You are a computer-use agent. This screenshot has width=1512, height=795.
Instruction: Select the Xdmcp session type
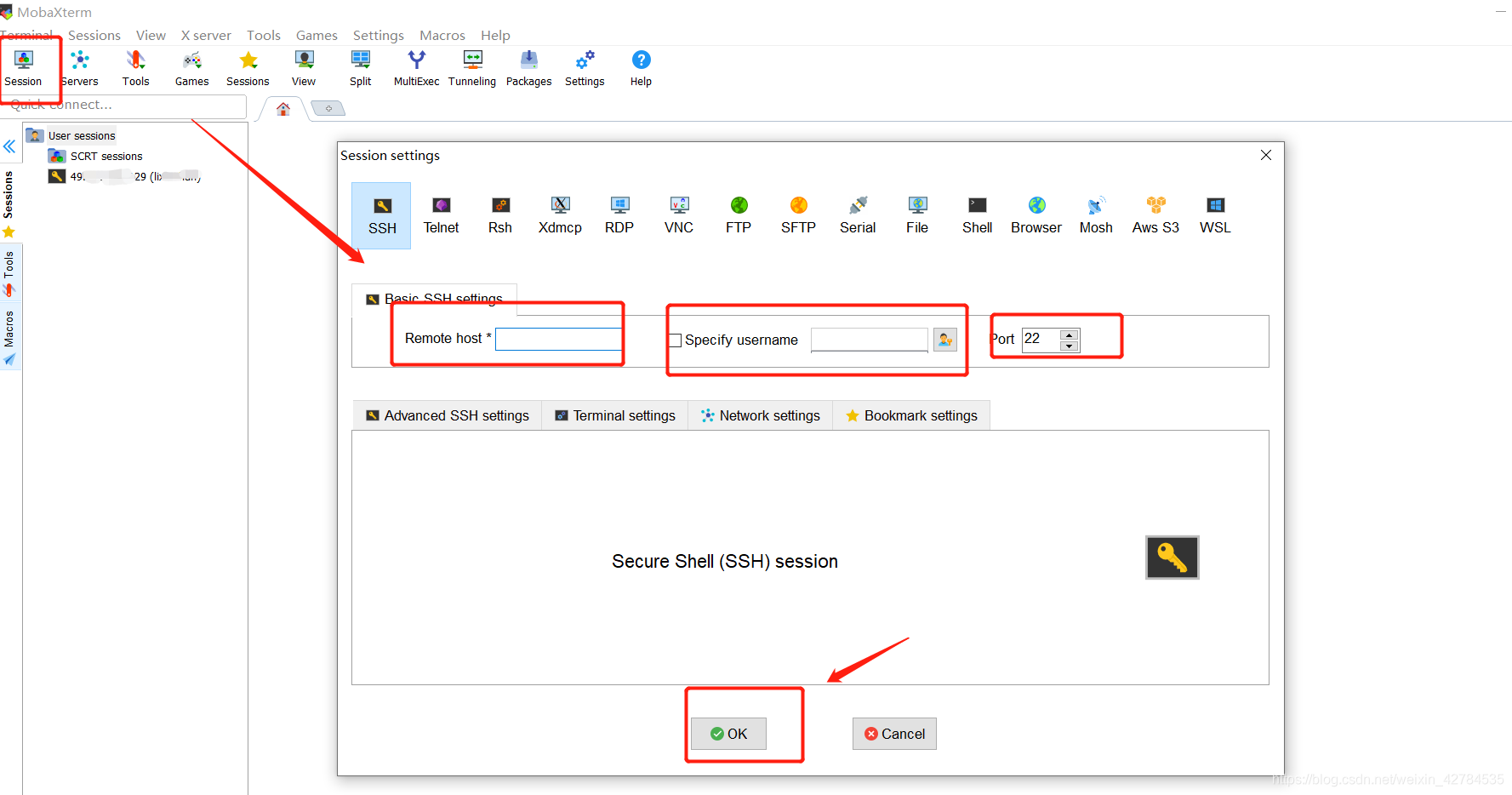point(560,215)
